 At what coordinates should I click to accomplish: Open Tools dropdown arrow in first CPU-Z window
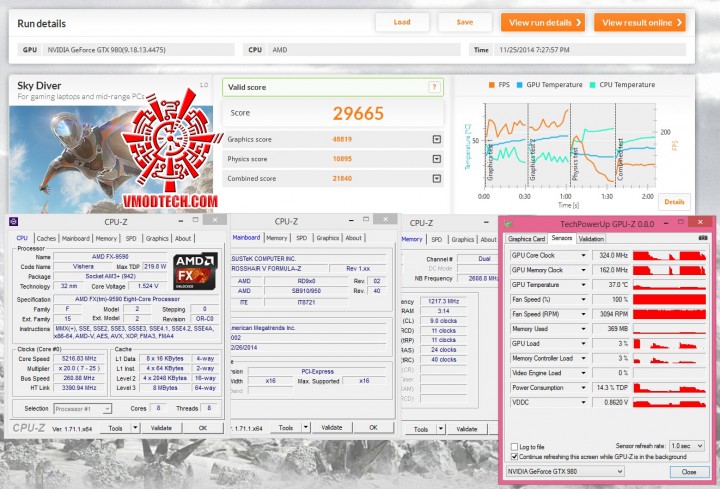point(135,428)
